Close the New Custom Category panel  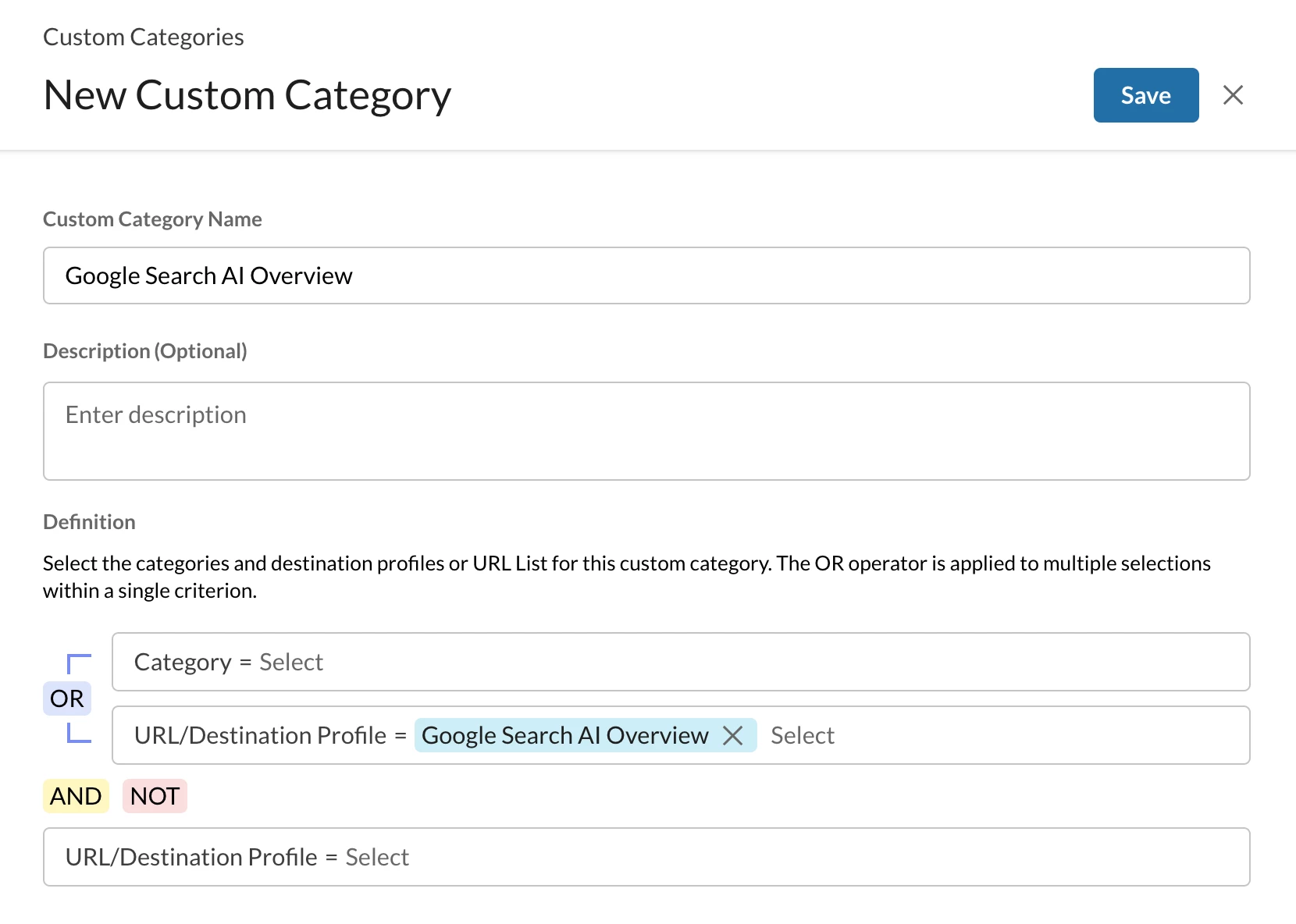coord(1233,95)
